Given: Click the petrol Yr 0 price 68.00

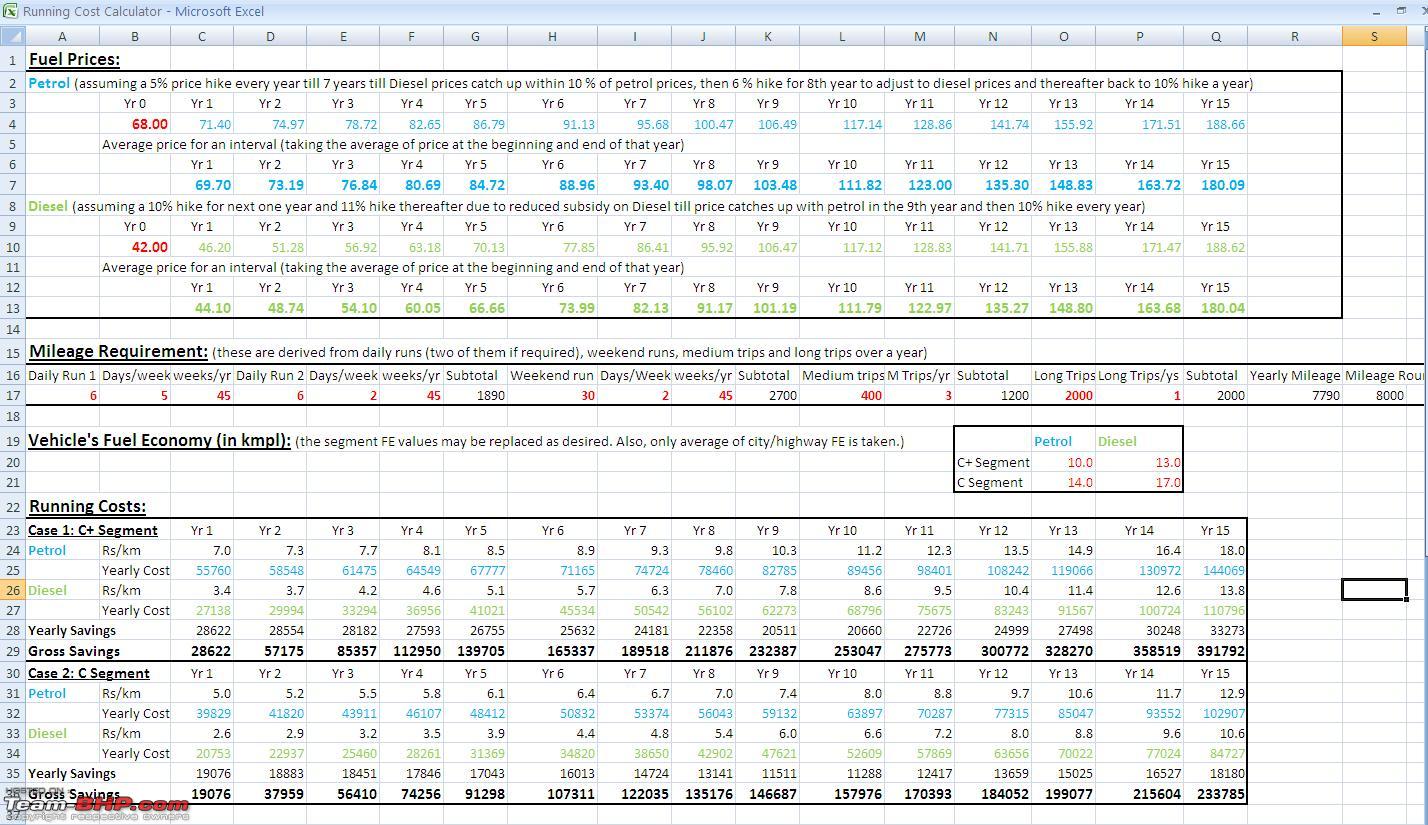Looking at the screenshot, I should tap(149, 124).
